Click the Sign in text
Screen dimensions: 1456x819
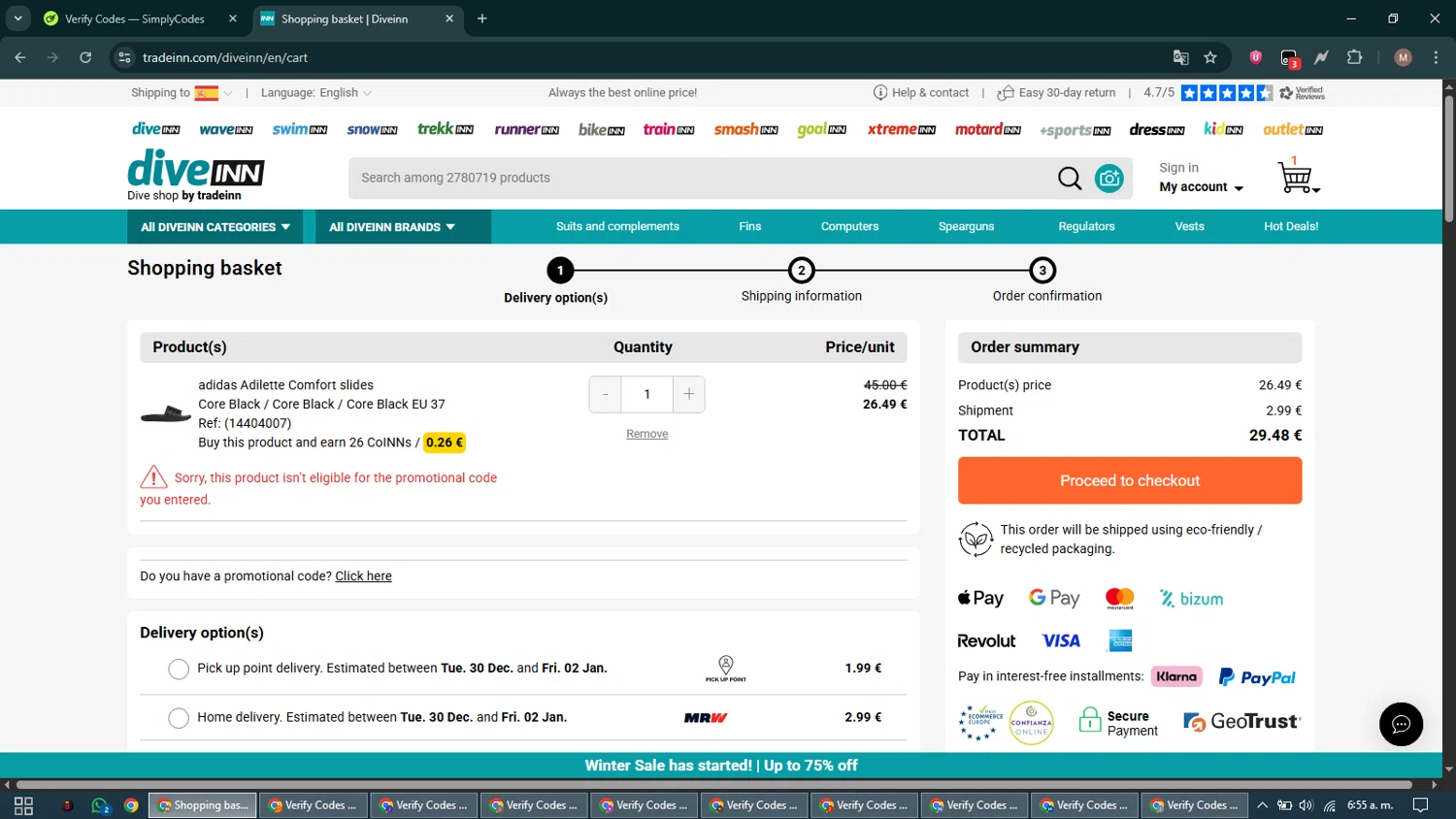(1178, 168)
